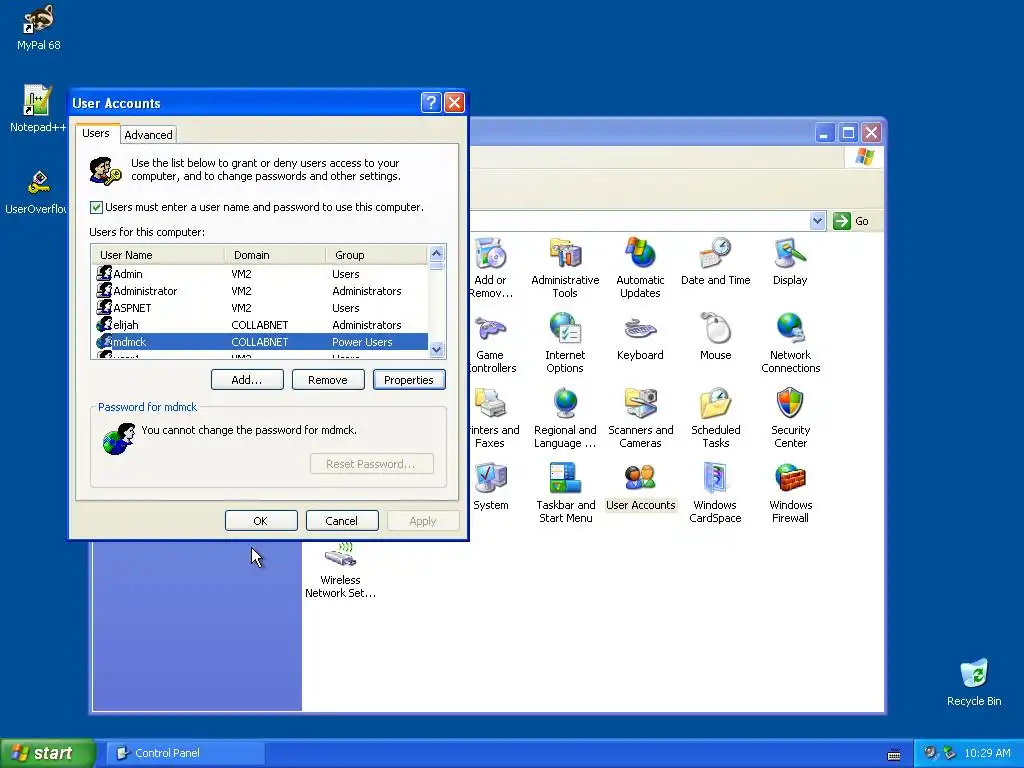Screen dimensions: 1024x768
Task: Open Date and Time settings
Action: 715,262
